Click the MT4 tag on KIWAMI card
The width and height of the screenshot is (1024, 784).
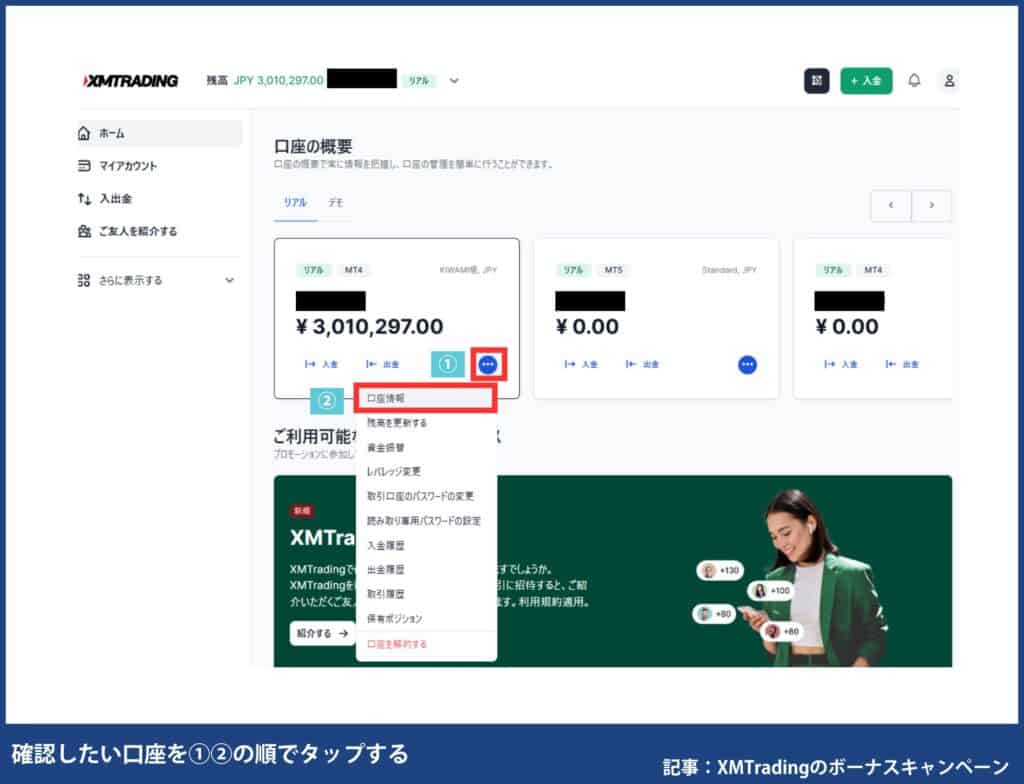(353, 270)
